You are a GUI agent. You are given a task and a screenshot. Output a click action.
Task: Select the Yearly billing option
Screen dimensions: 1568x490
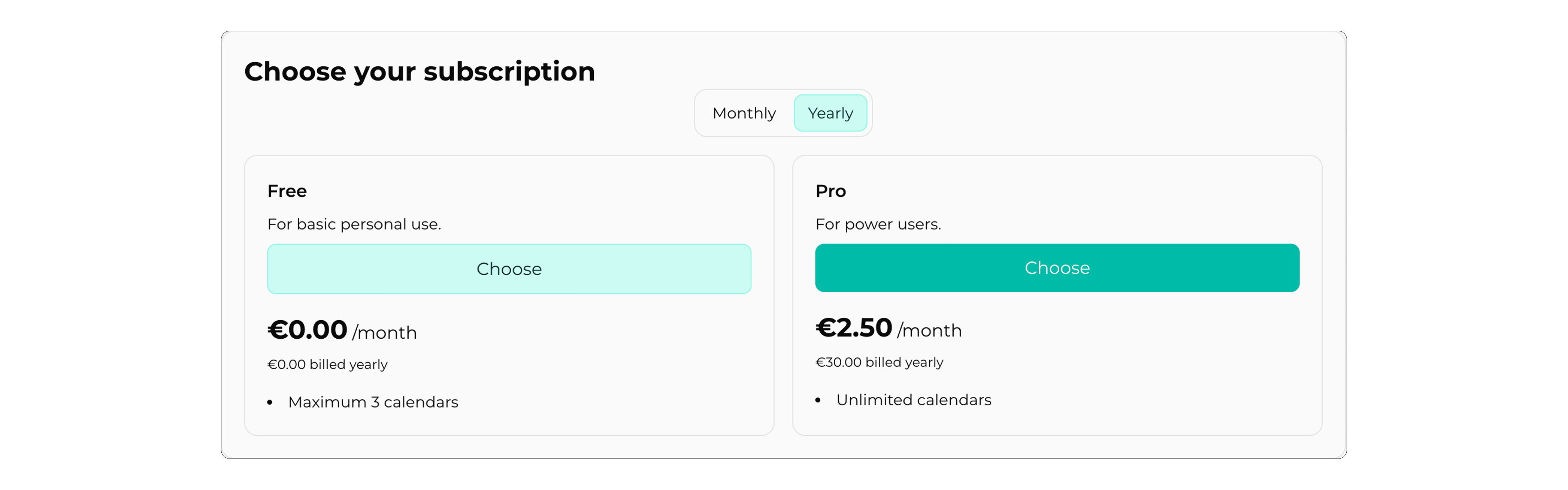coord(830,113)
